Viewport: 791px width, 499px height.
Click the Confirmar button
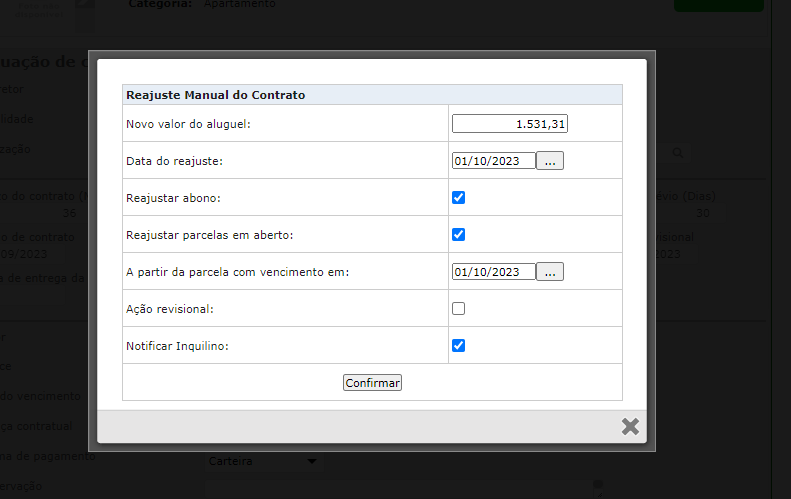(x=372, y=382)
